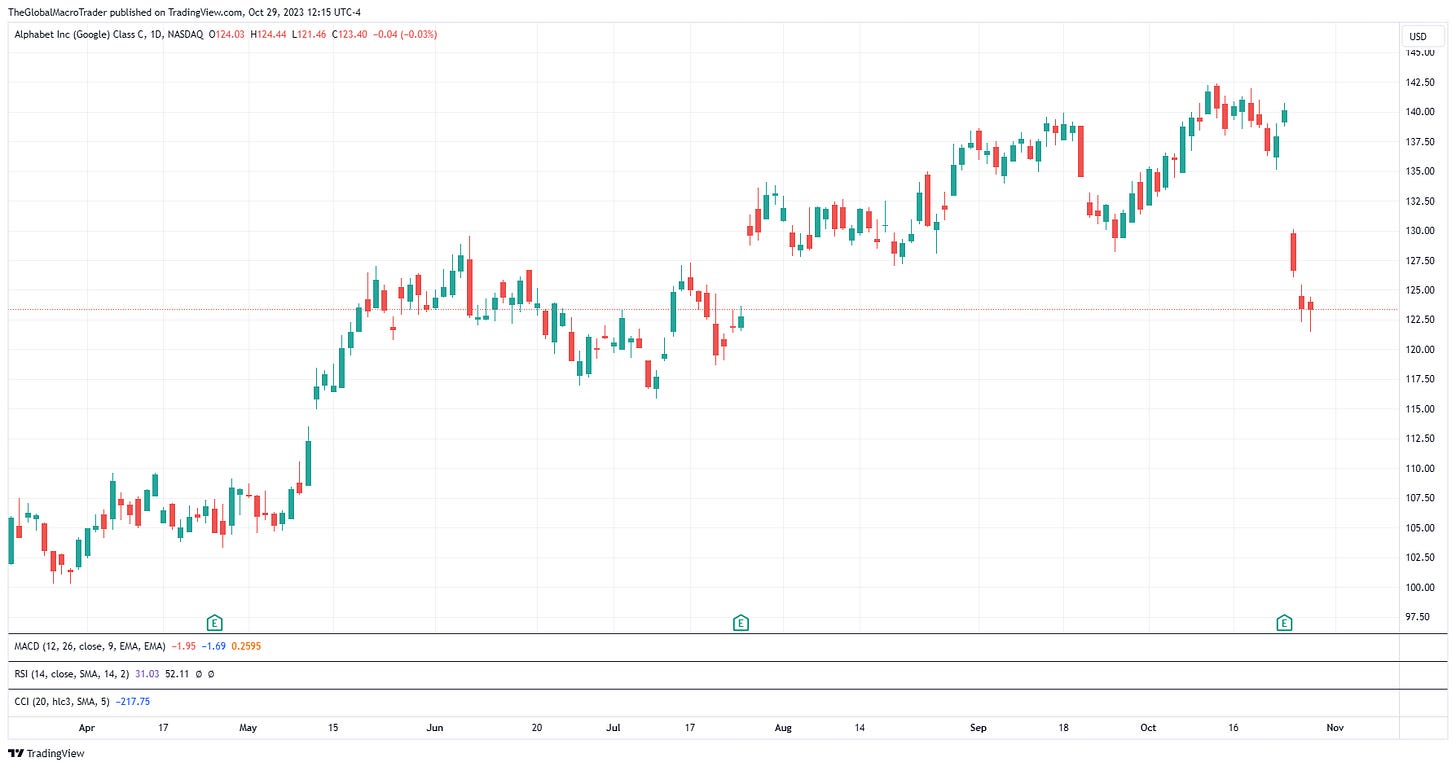The width and height of the screenshot is (1456, 768).
Task: Click the May label on the time axis
Action: 250,728
